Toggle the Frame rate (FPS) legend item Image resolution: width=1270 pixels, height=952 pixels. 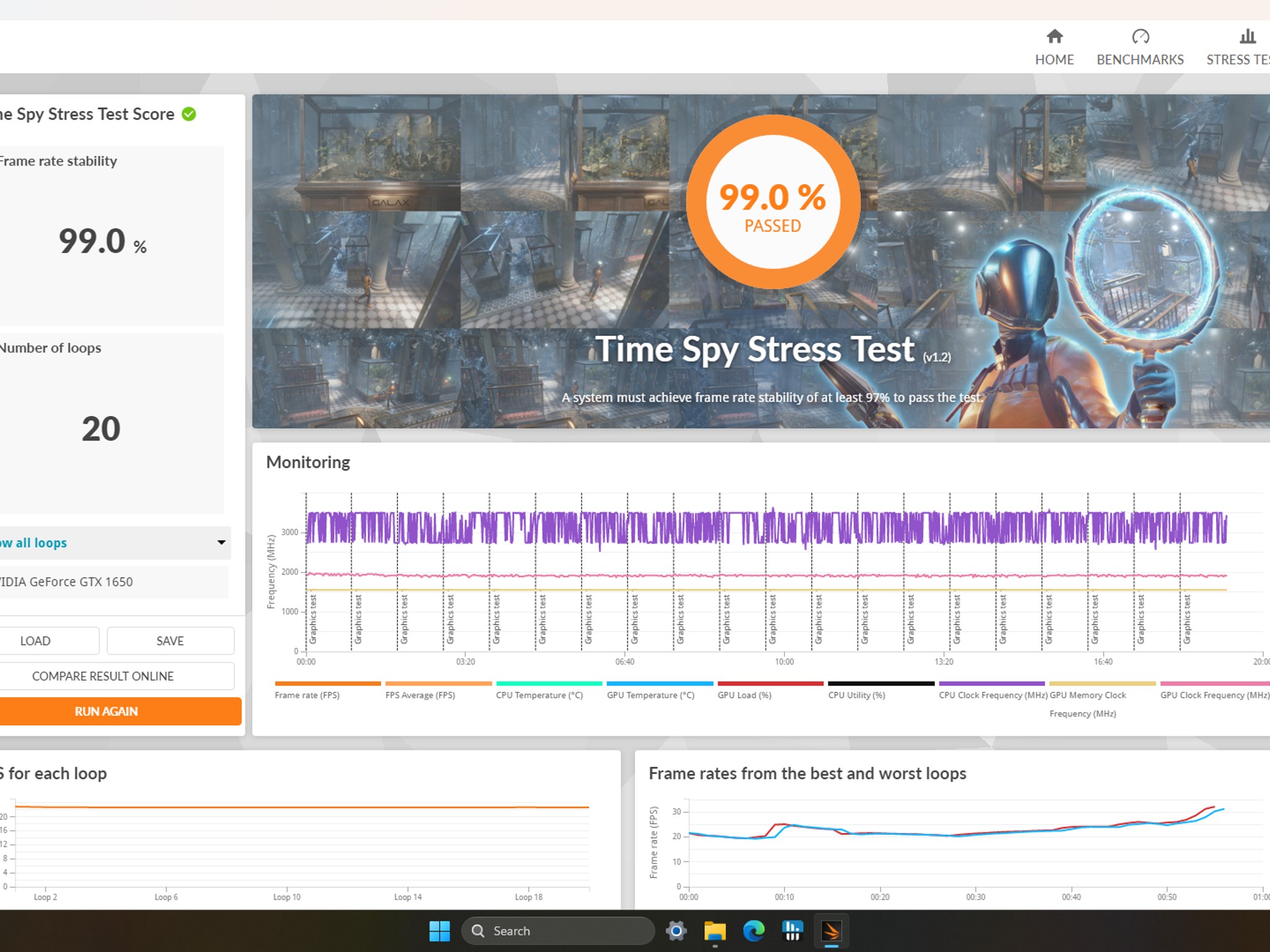pyautogui.click(x=327, y=690)
